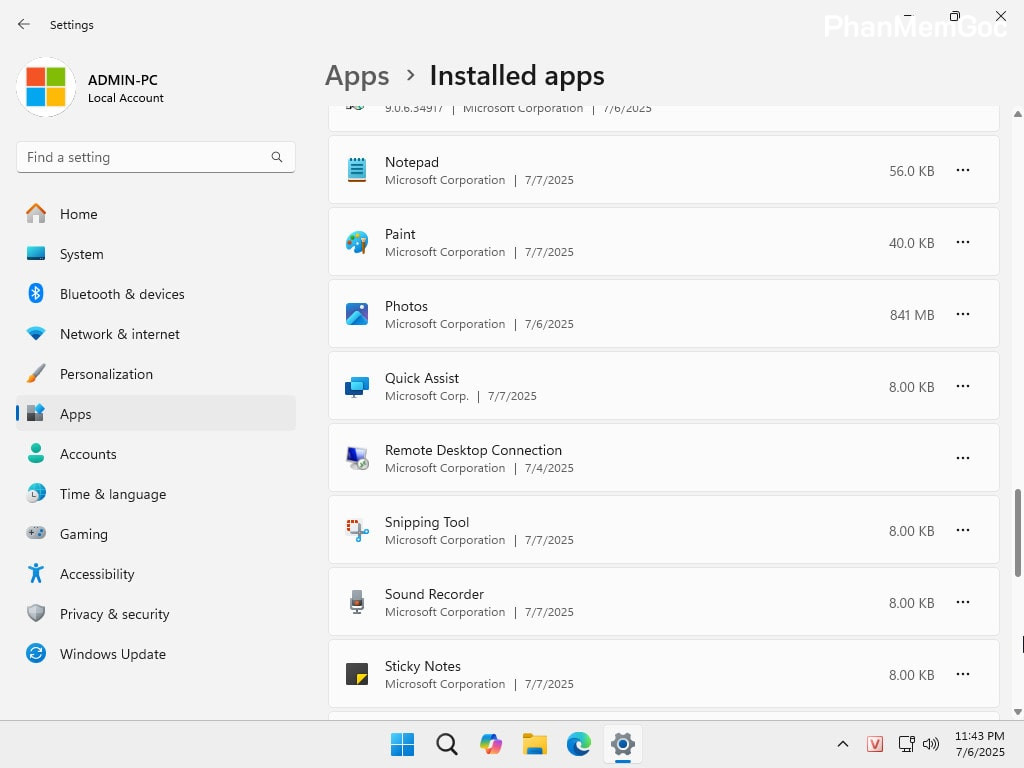Select the Quick Assist icon
1024x768 pixels.
point(357,386)
